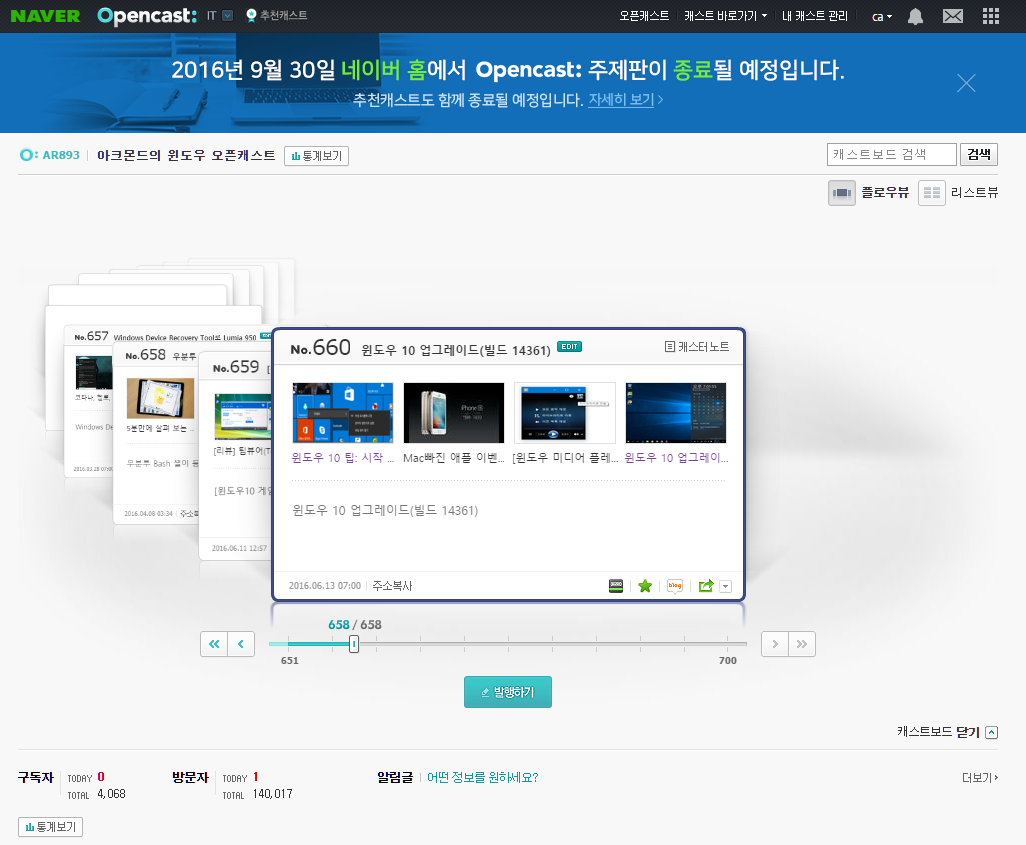Image resolution: width=1026 pixels, height=845 pixels.
Task: Close the Opencast shutdown banner
Action: 966,83
